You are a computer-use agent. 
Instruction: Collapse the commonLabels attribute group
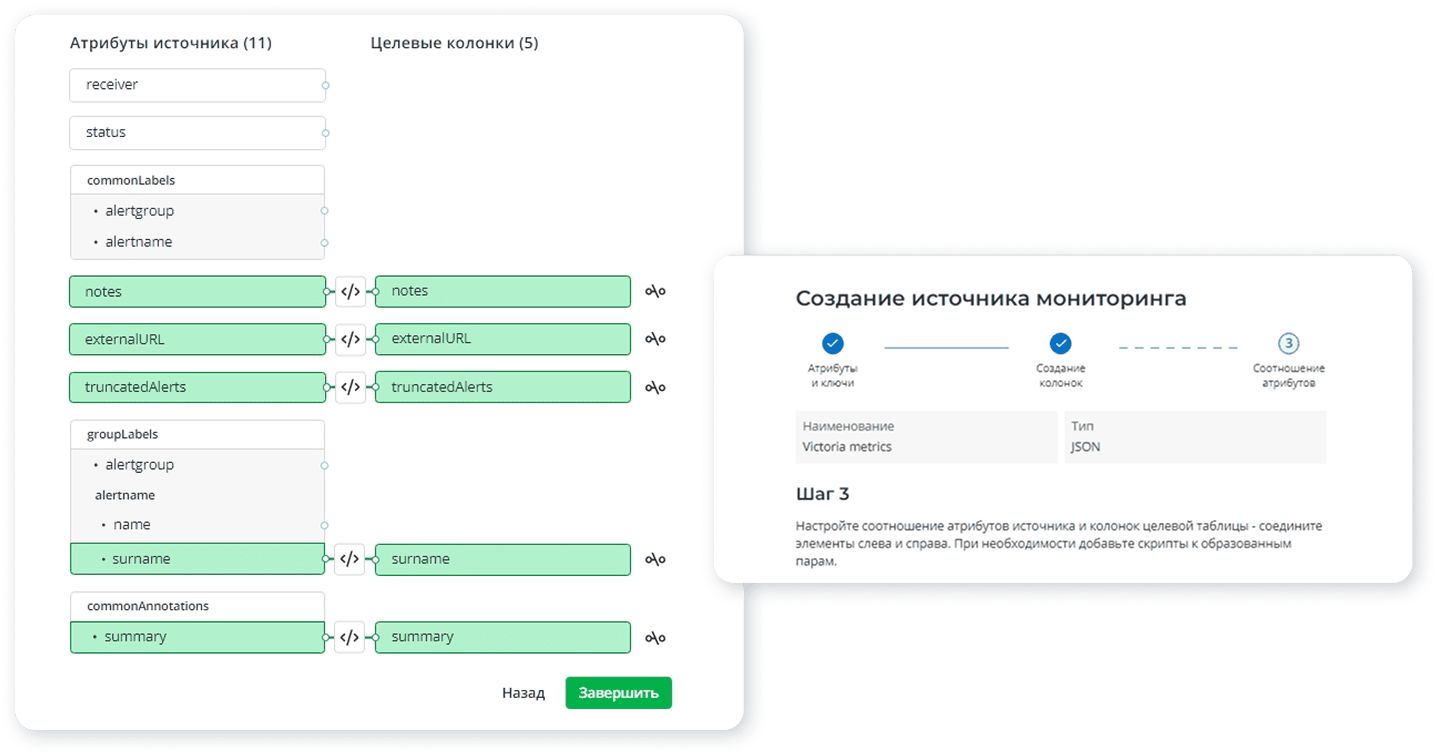(x=197, y=180)
